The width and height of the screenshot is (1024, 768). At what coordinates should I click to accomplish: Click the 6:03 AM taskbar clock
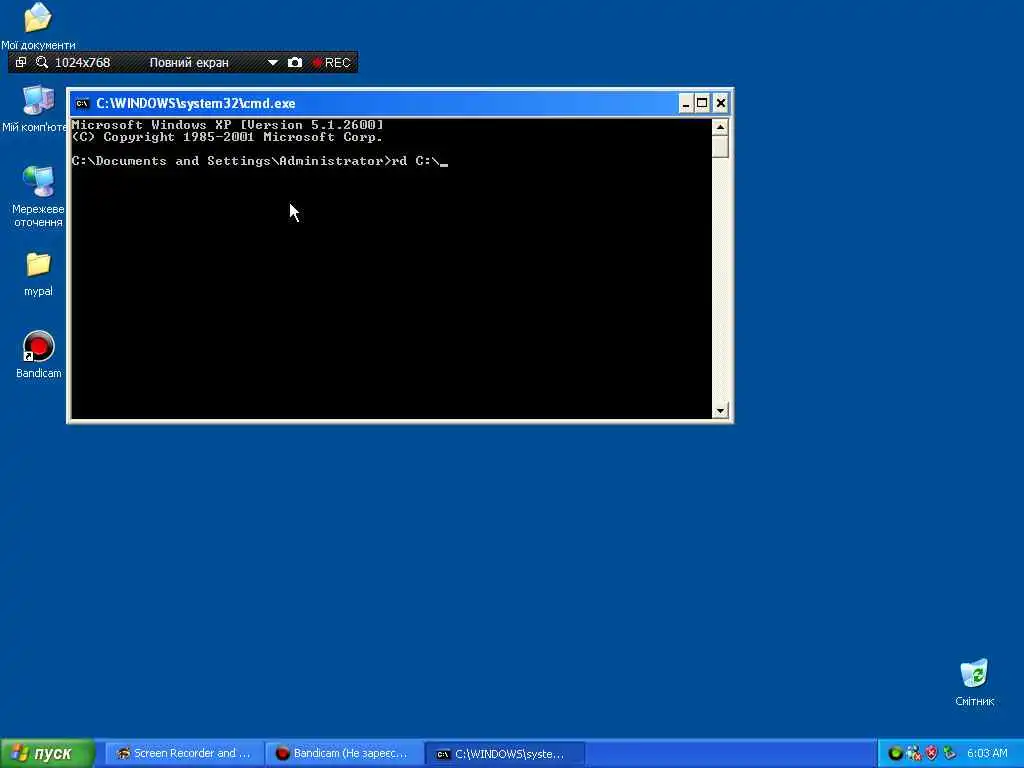[987, 754]
